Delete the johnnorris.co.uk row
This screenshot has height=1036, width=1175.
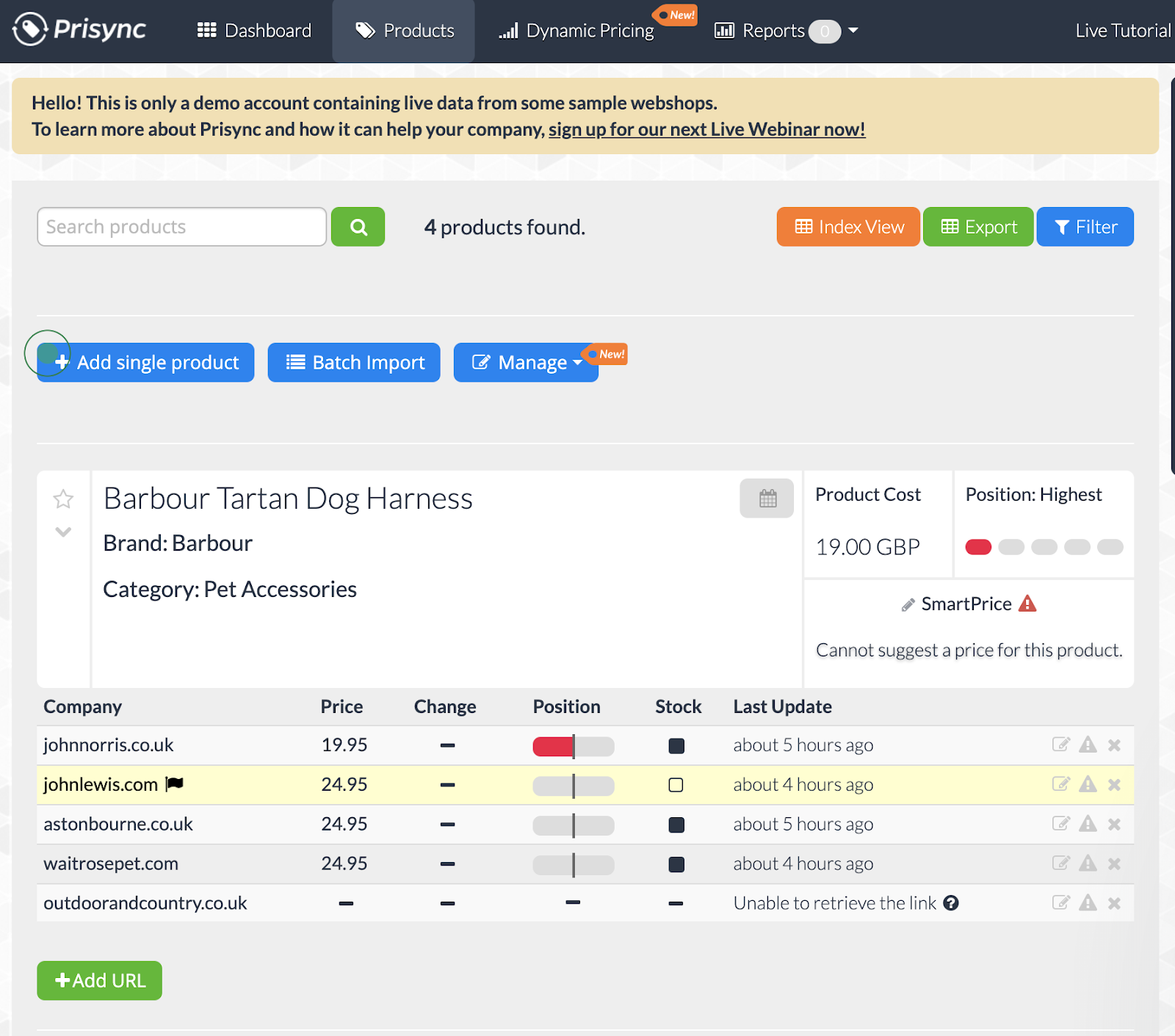pos(1114,745)
